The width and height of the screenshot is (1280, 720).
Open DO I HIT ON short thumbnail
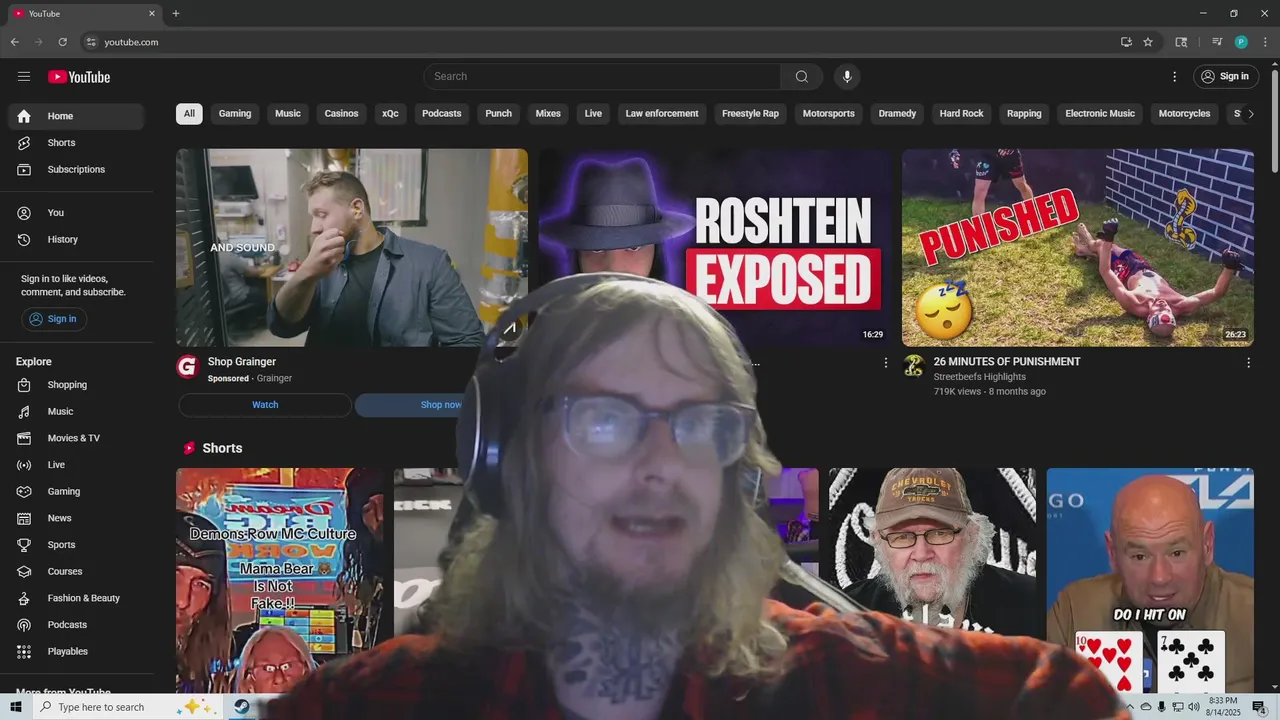(x=1150, y=580)
